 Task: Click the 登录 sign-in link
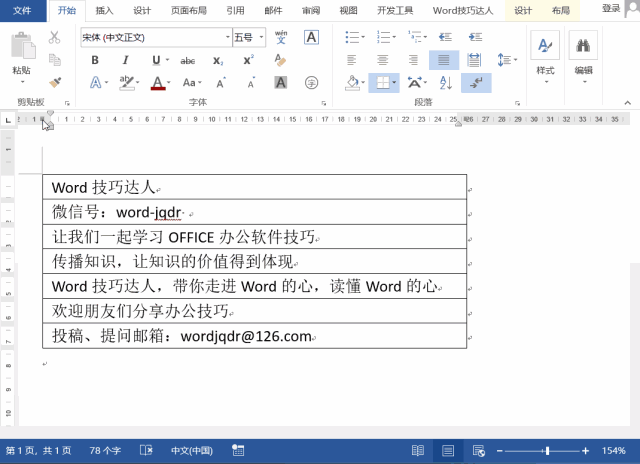click(x=611, y=9)
